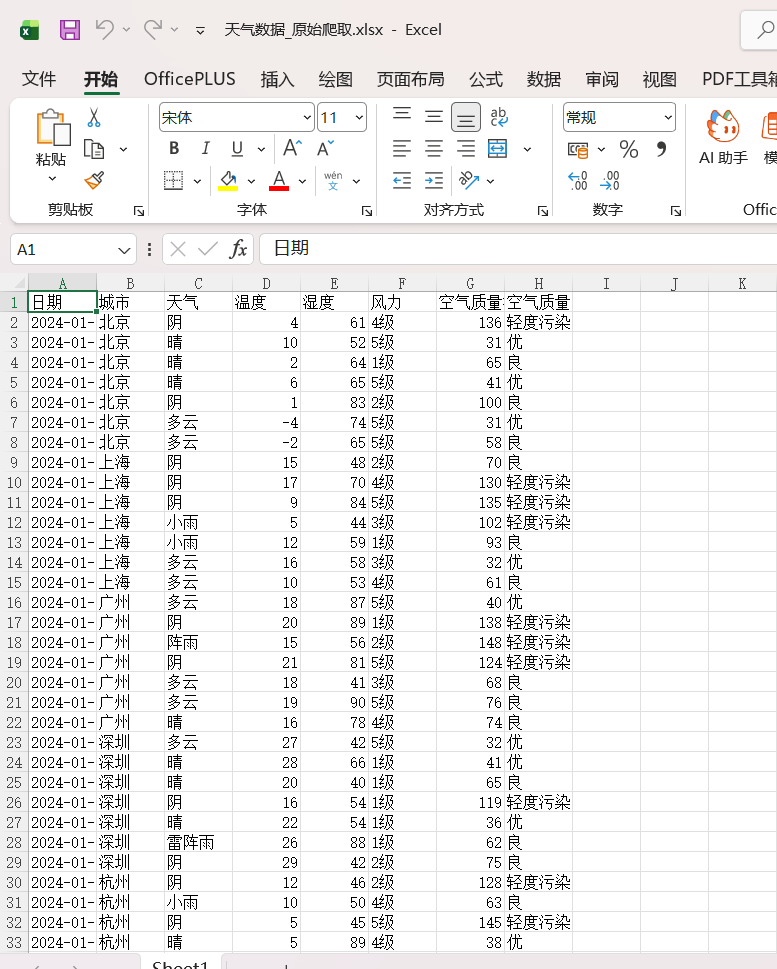Open the 对齐方式 group dialog launcher
The height and width of the screenshot is (969, 777).
(x=543, y=211)
